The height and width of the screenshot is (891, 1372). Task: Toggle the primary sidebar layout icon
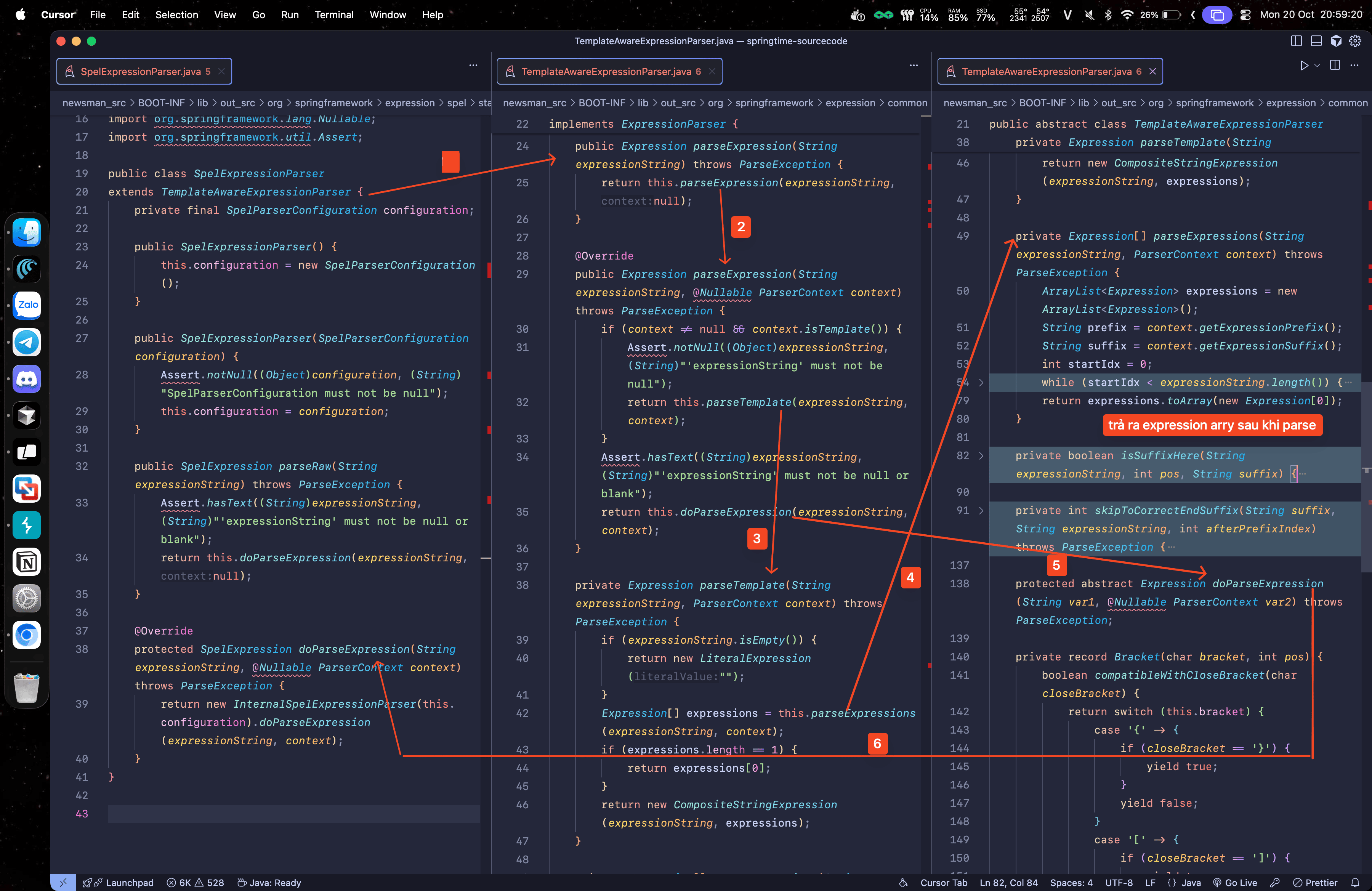coord(1296,41)
